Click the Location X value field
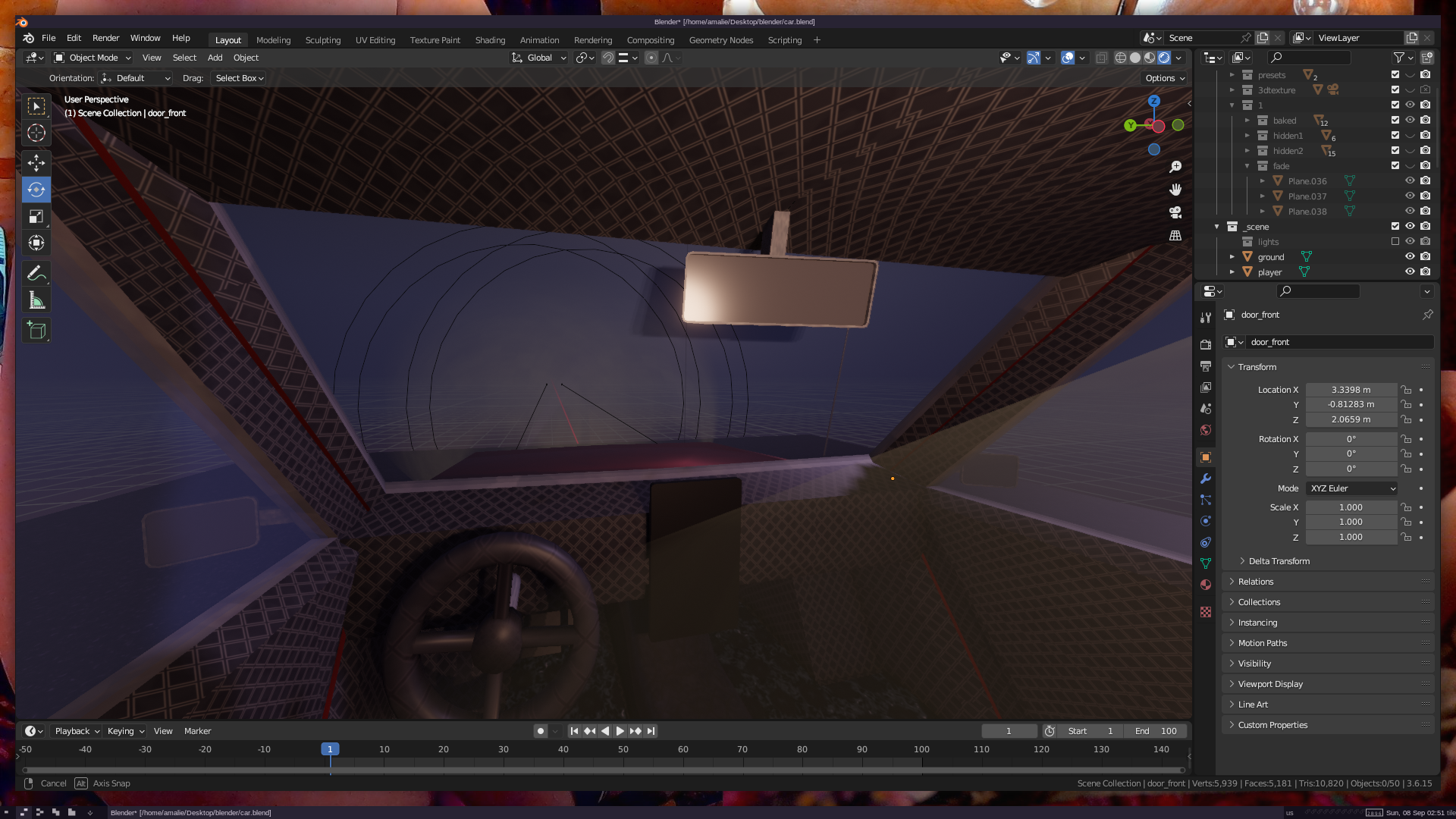The width and height of the screenshot is (1456, 819). 1351,390
